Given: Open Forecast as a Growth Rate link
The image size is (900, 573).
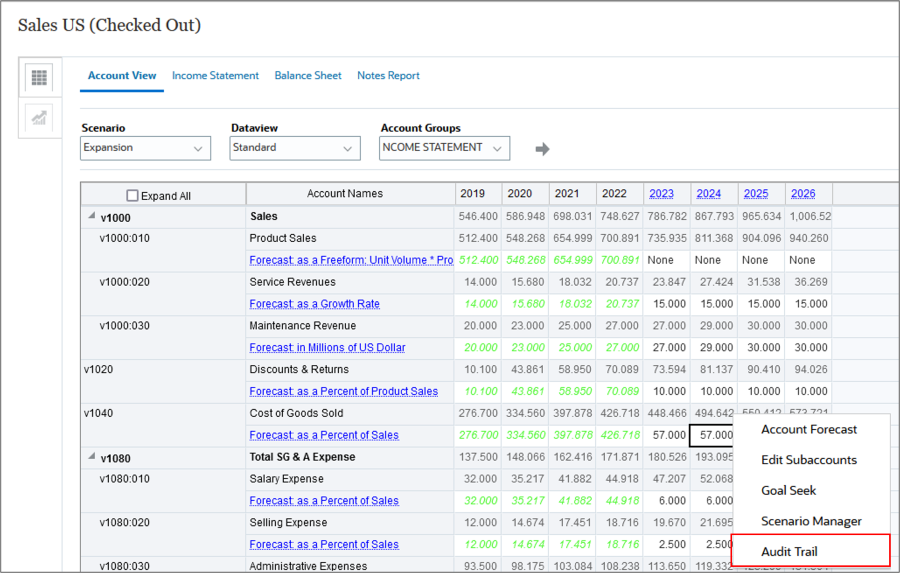Looking at the screenshot, I should pos(315,304).
